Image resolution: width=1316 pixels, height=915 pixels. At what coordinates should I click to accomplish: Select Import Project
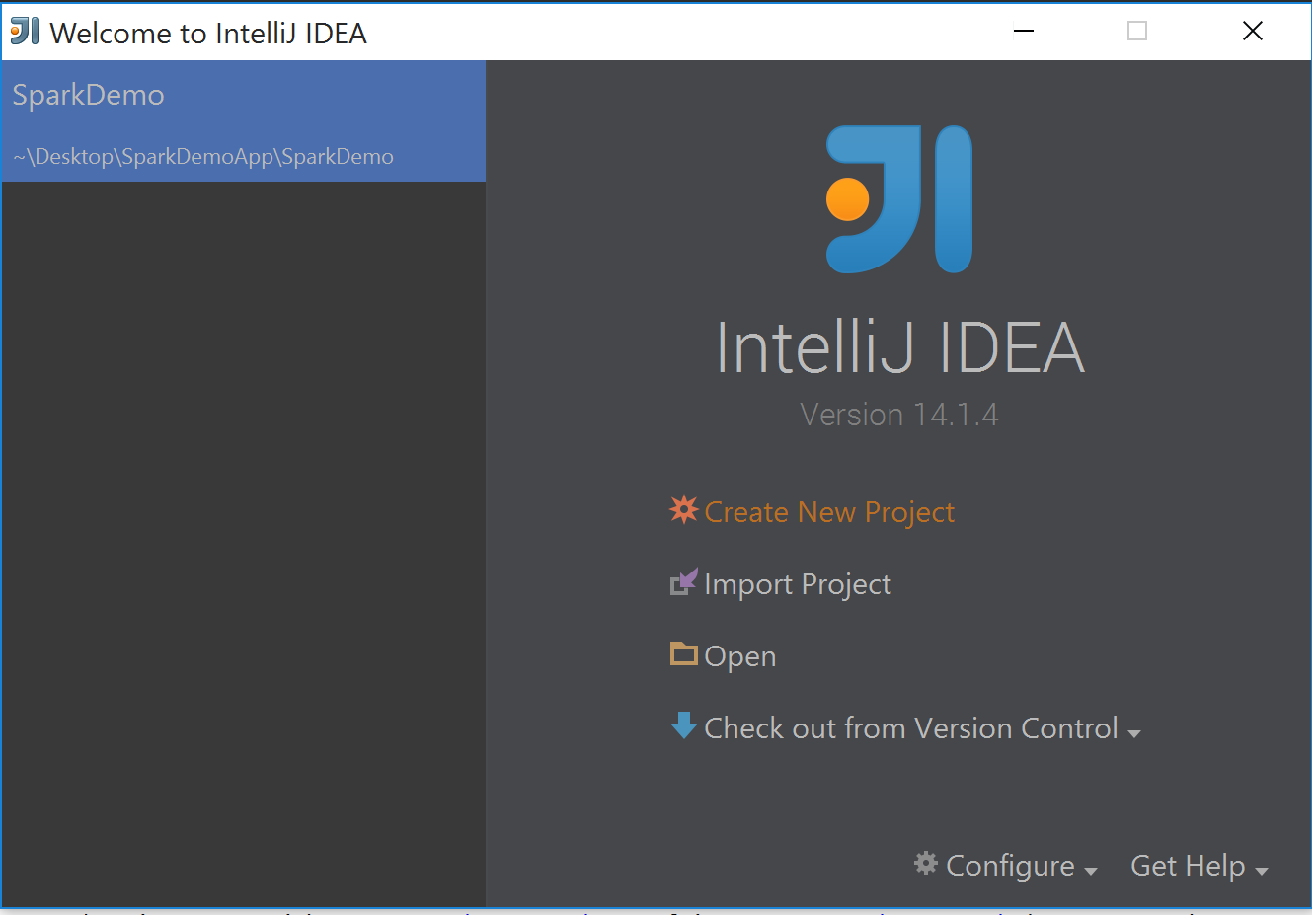798,584
